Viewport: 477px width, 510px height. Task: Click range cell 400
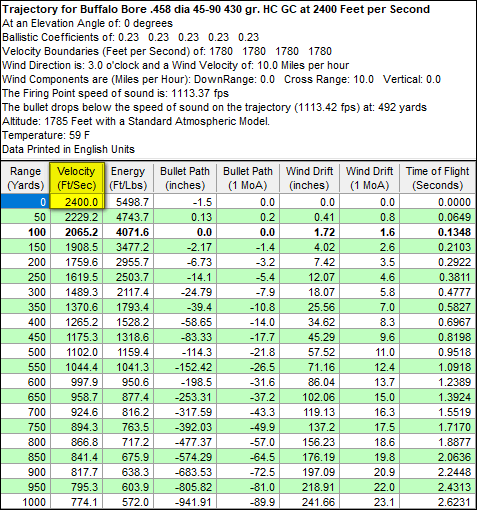25,322
